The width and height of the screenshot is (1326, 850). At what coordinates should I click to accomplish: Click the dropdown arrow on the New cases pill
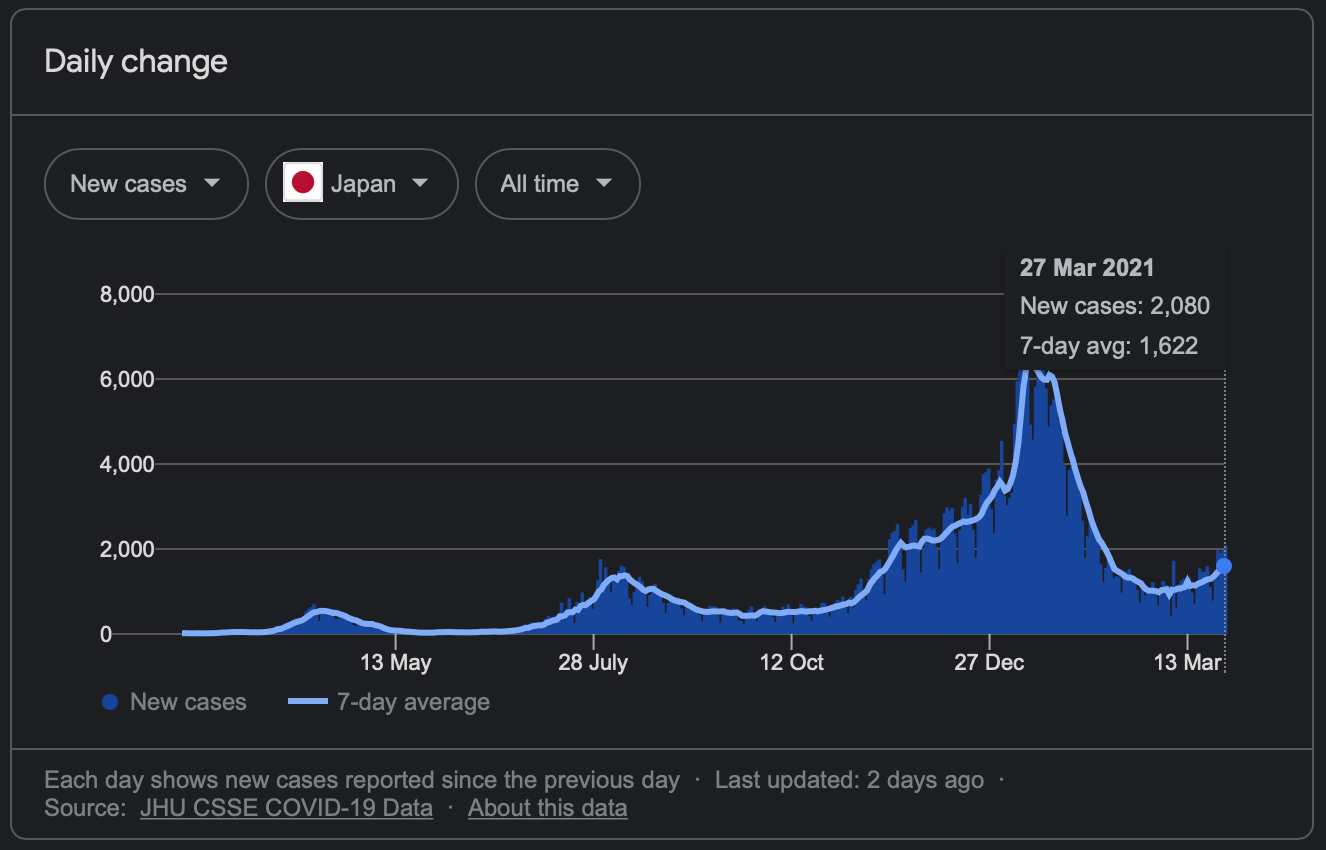(212, 183)
